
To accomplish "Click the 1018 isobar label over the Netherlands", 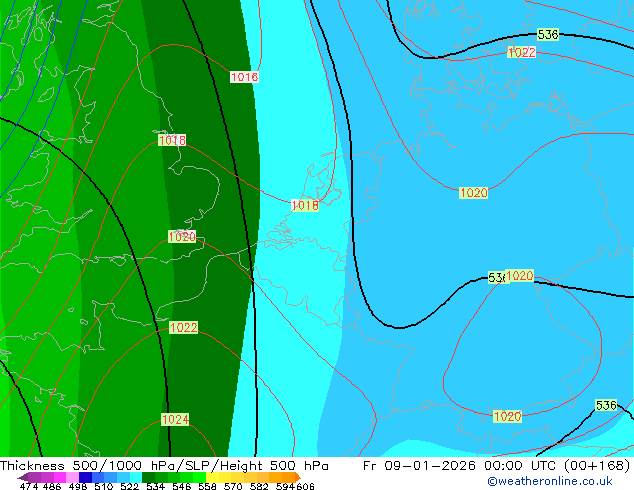I will click(304, 205).
